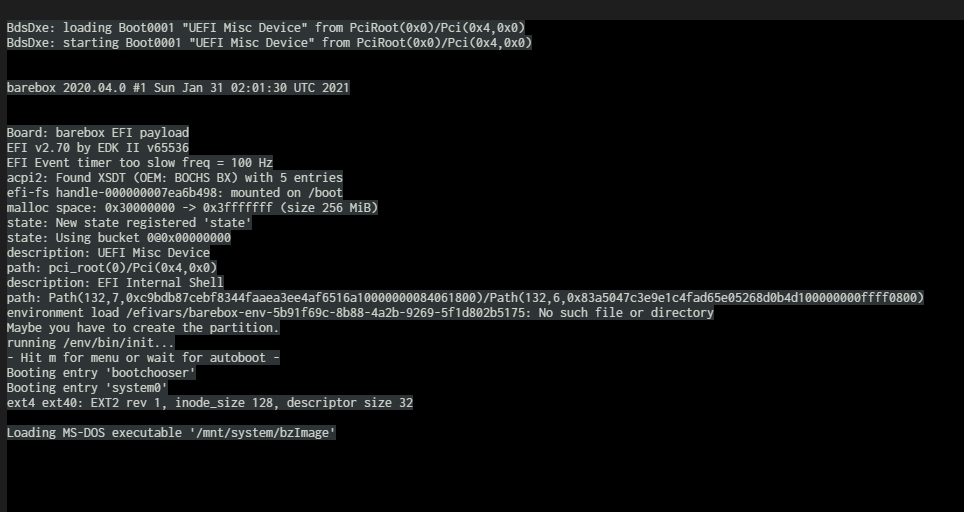Click the 'EFI Event timer too slow' line
This screenshot has height=512, width=964.
pos(140,163)
